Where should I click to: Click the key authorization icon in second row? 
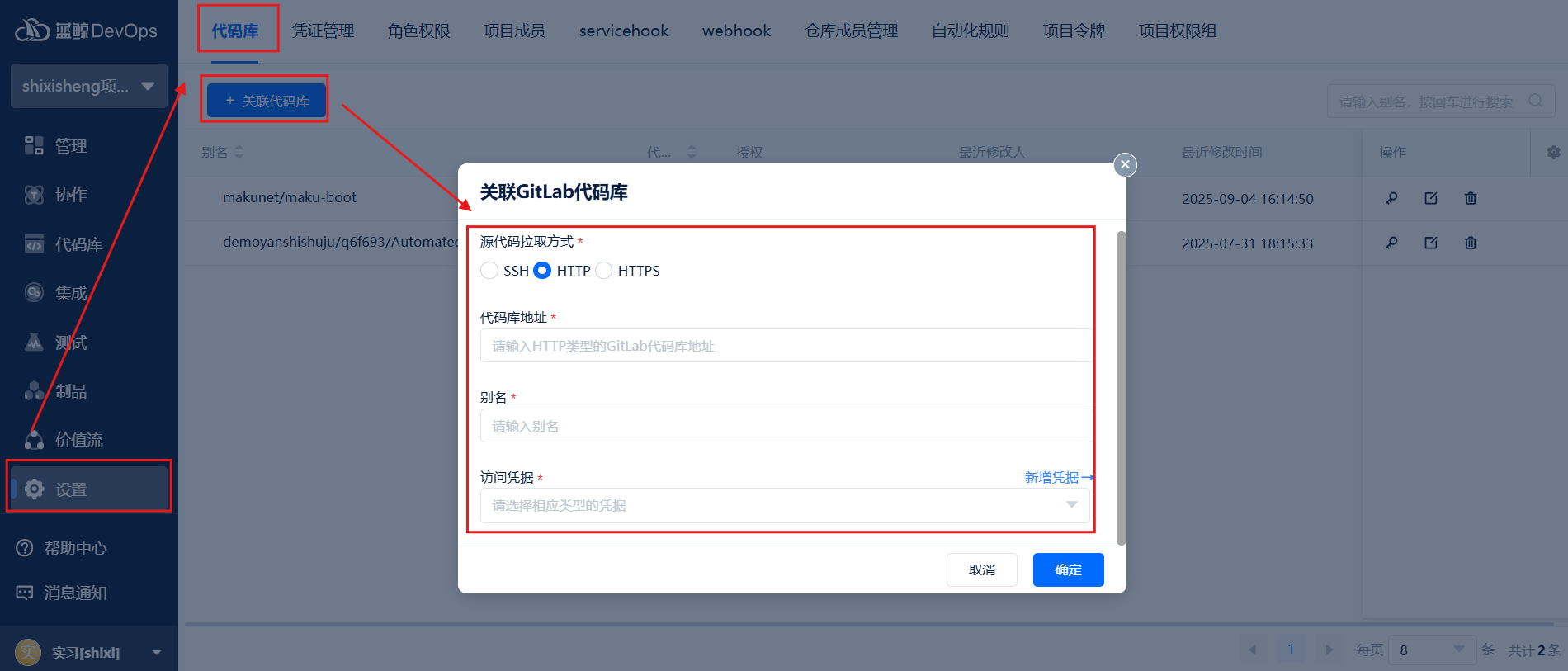click(1391, 243)
